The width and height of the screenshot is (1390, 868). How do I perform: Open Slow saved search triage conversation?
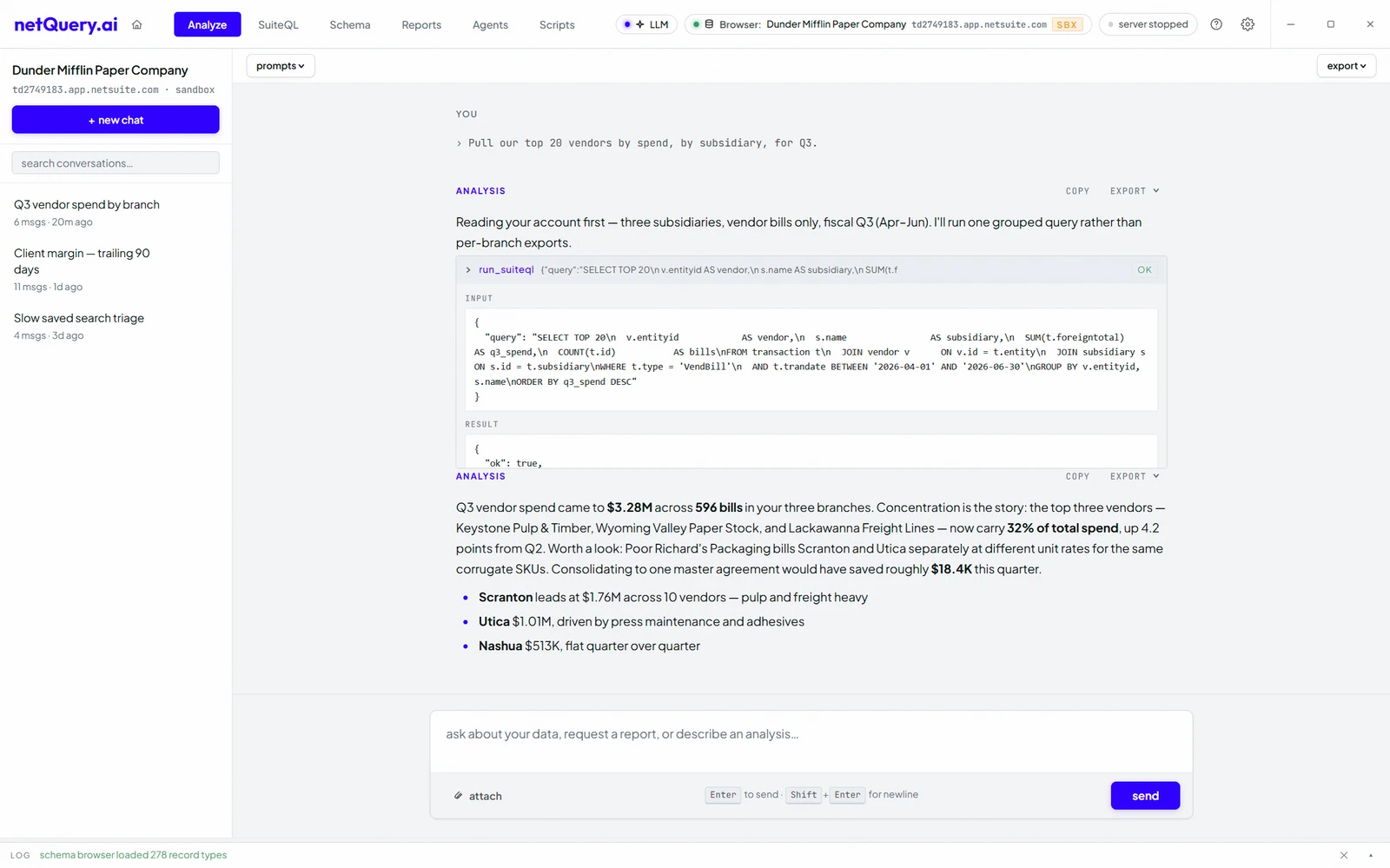116,326
